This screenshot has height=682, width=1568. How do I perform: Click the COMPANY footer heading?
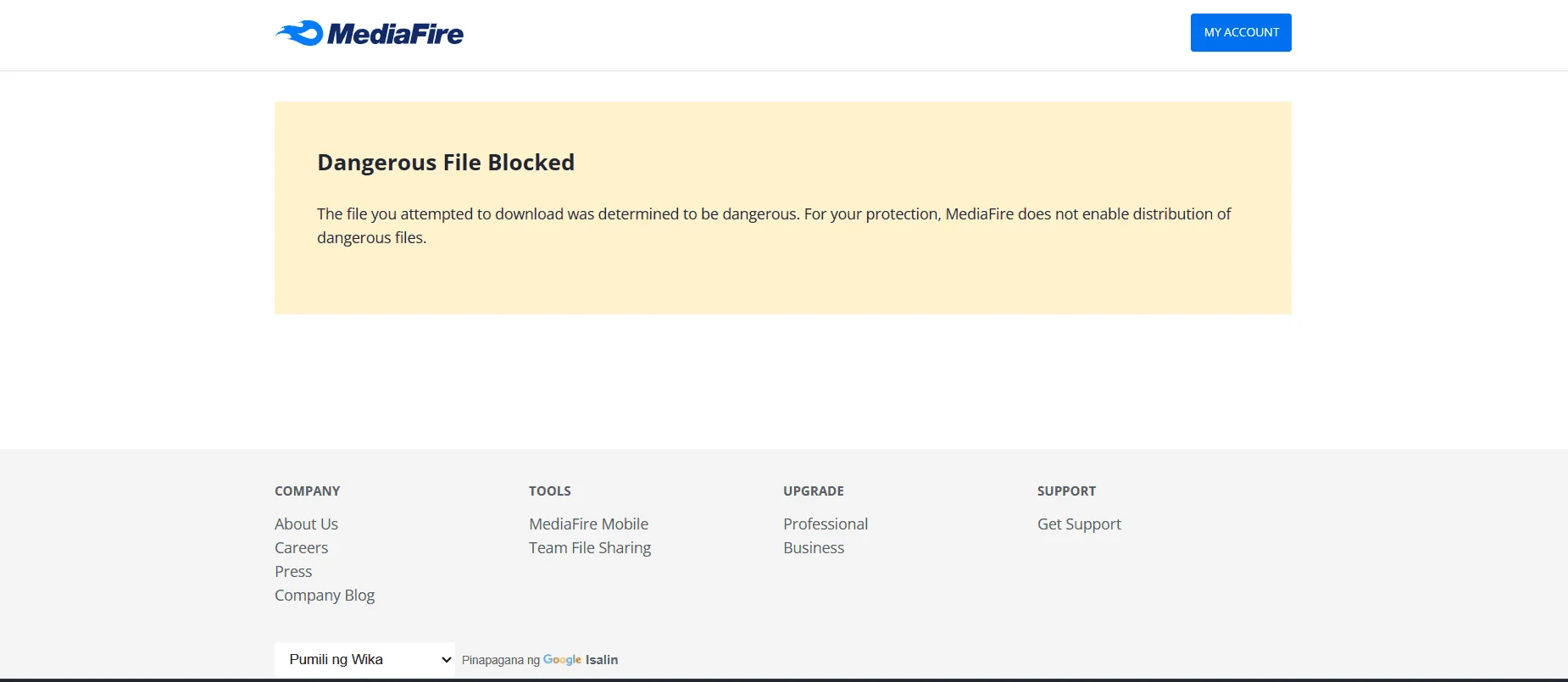coord(307,491)
